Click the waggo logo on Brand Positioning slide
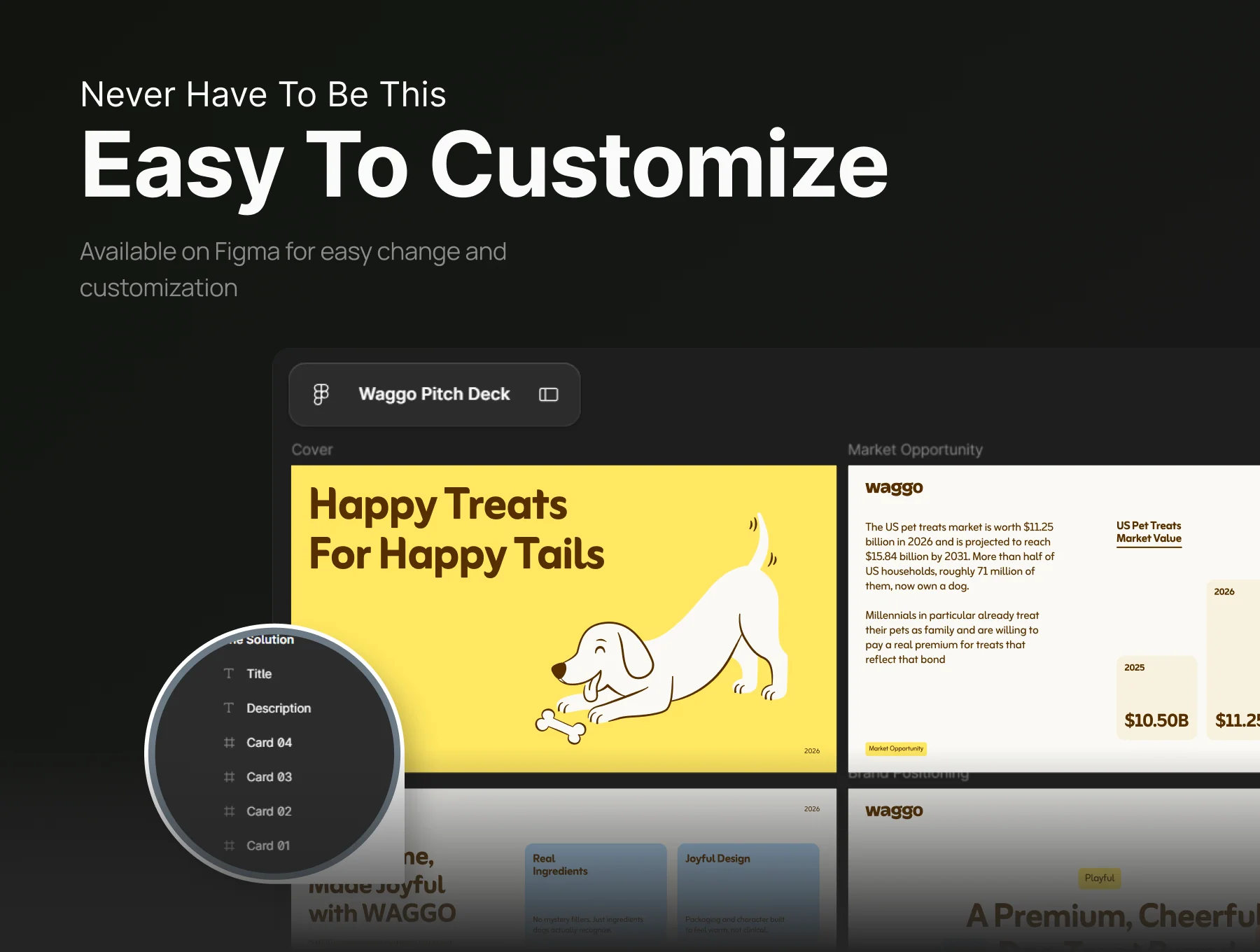The width and height of the screenshot is (1260, 952). (894, 811)
